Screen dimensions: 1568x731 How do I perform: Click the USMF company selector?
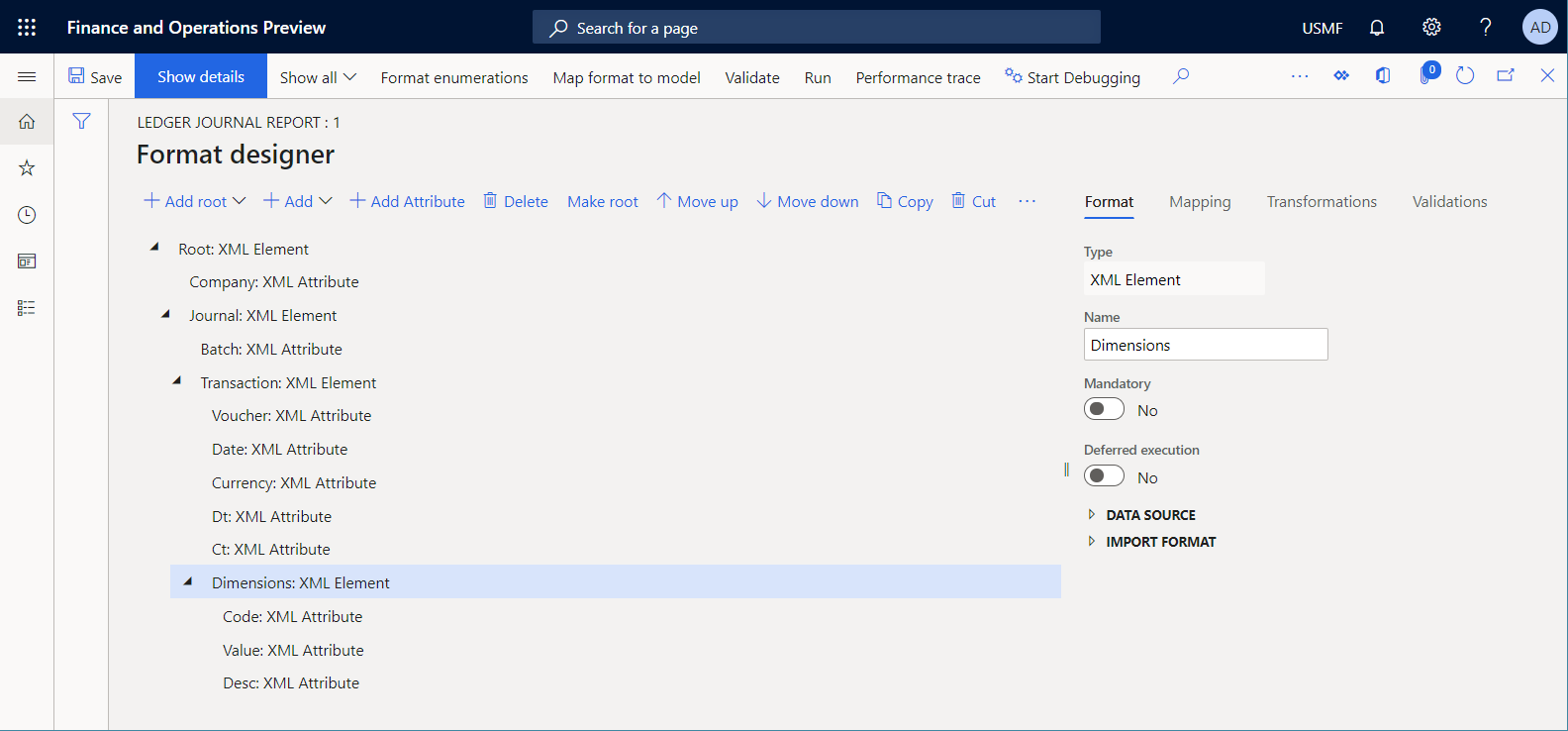coord(1322,28)
